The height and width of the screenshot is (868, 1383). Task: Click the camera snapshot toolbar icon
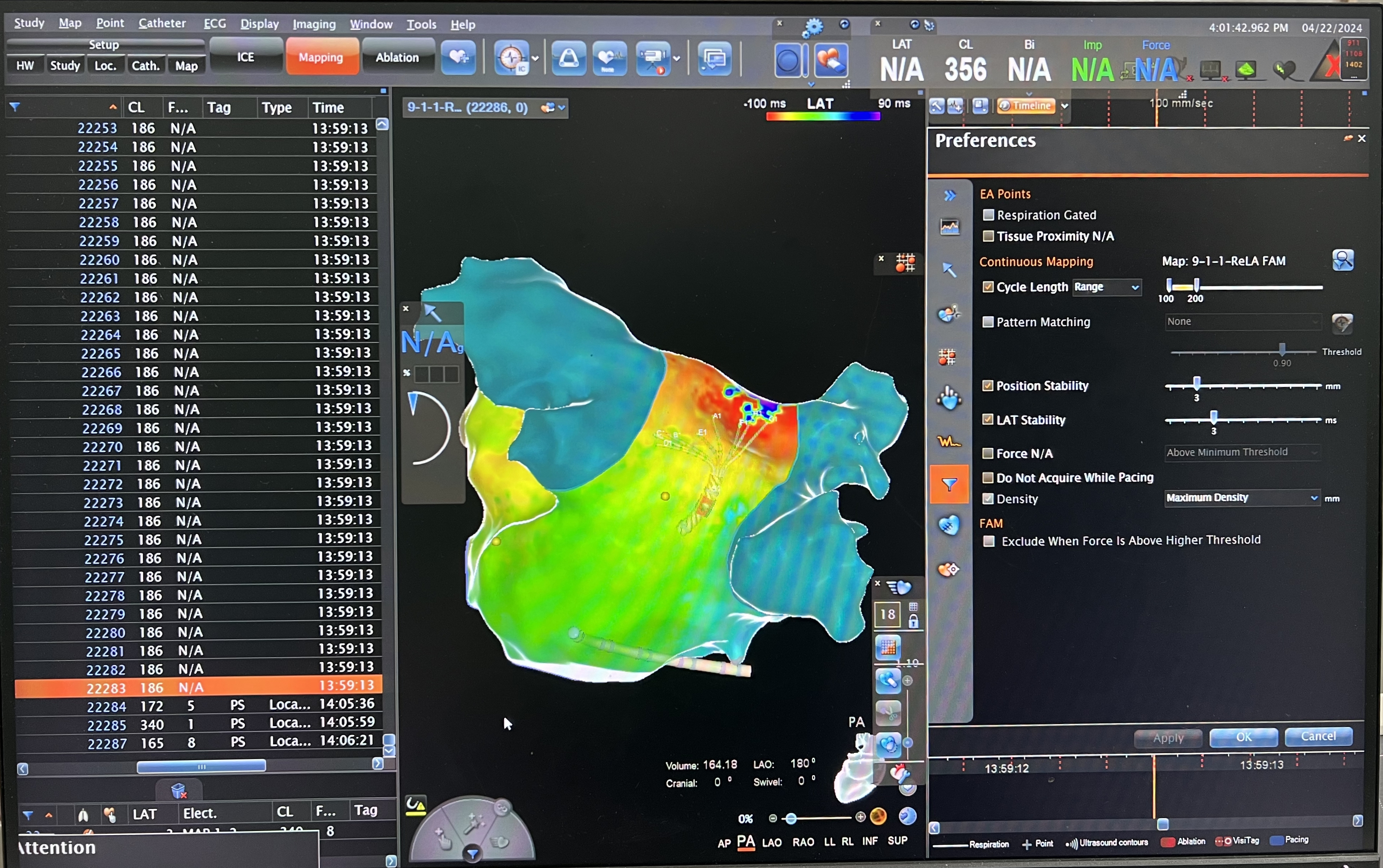click(653, 58)
